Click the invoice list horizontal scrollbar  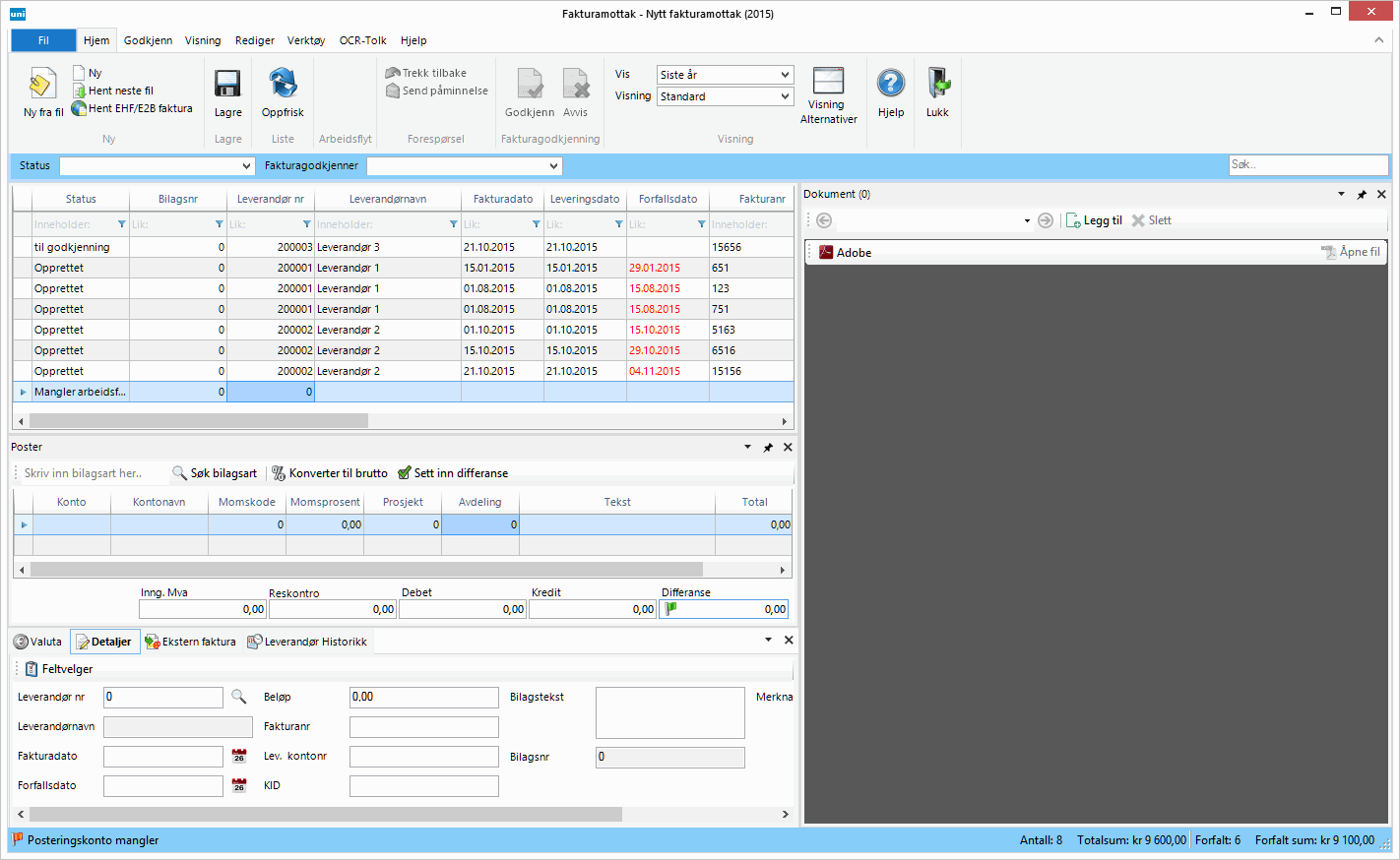[x=199, y=421]
